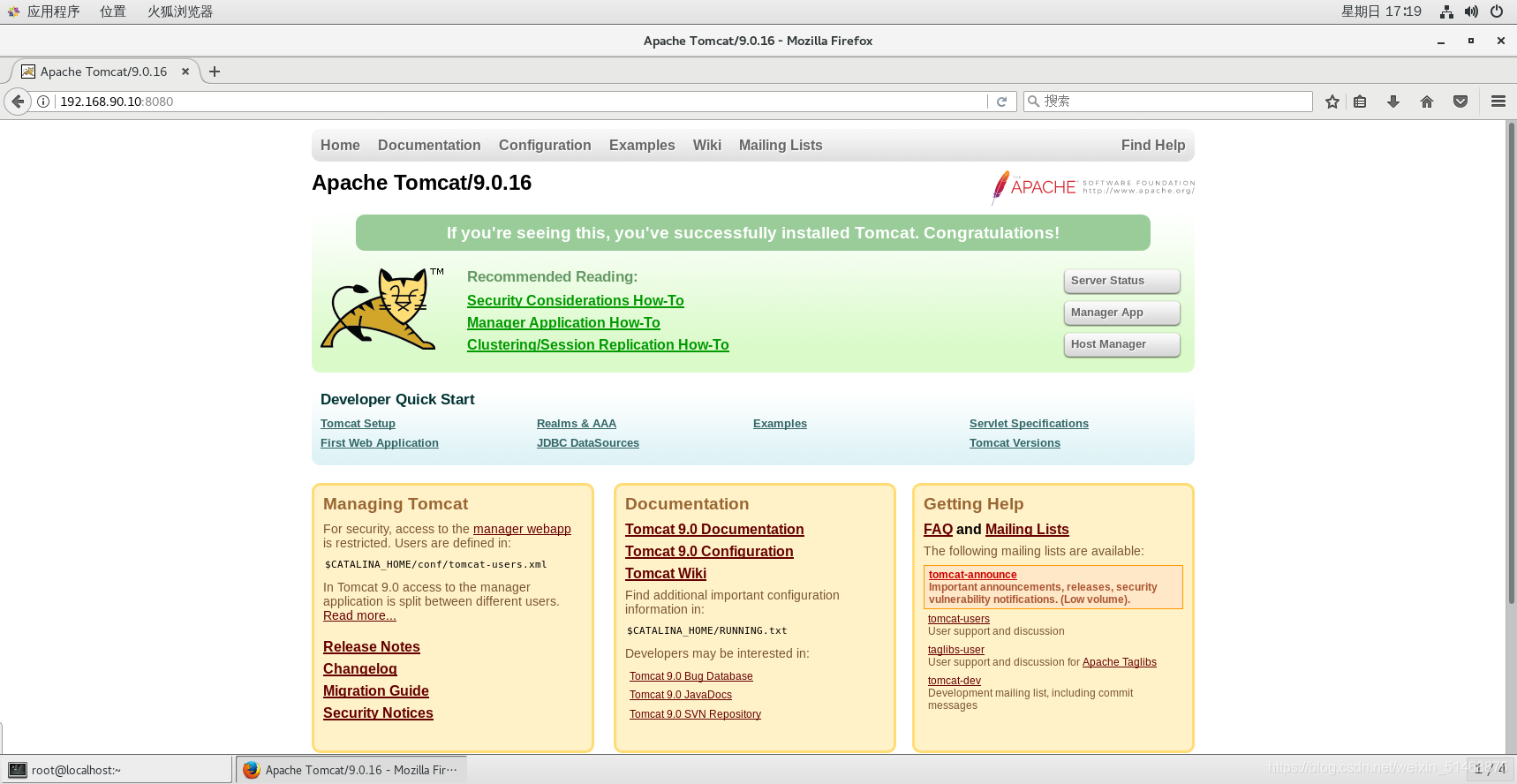
Task: Open Tomcat 9.0 JavaDocs link
Action: click(x=681, y=695)
